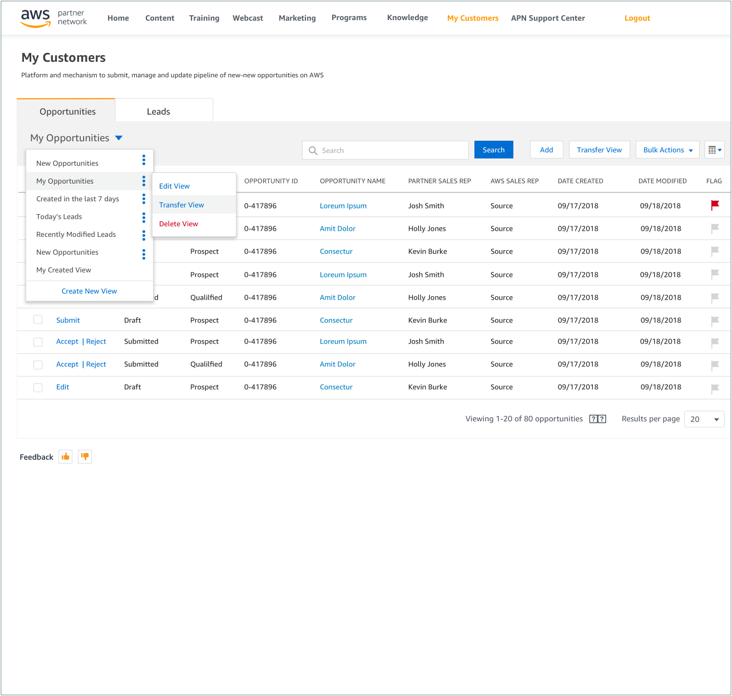Open three-dot menu for Created in the last 7 days
Image resolution: width=732 pixels, height=696 pixels.
(x=144, y=198)
